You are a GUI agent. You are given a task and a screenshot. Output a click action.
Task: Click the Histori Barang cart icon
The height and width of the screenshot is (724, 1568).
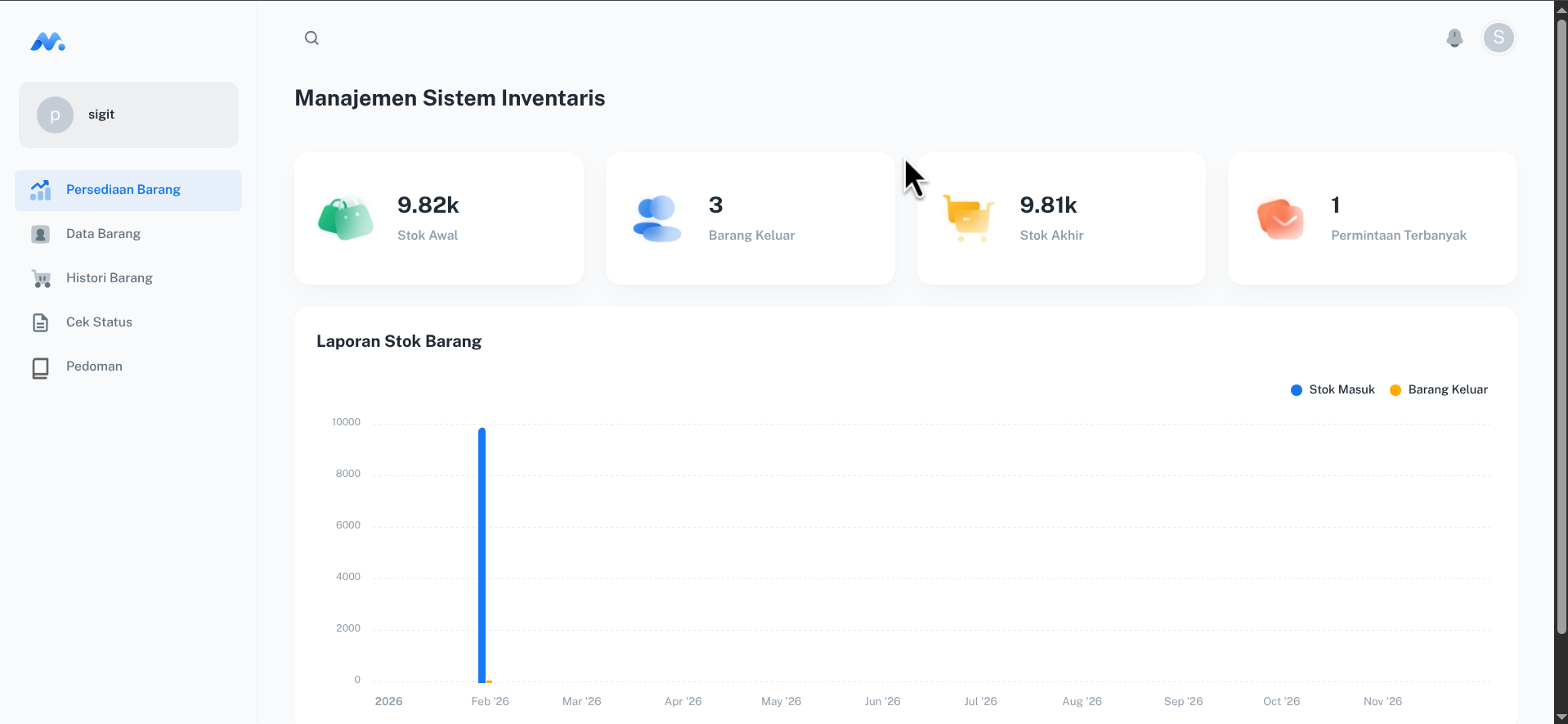pos(40,278)
